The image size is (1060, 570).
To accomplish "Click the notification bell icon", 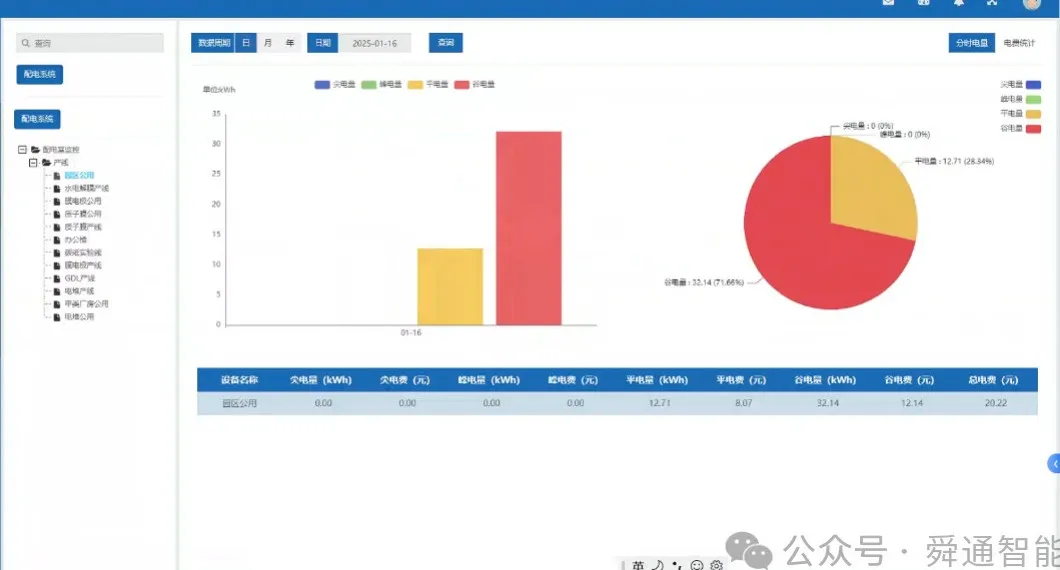I will point(959,3).
